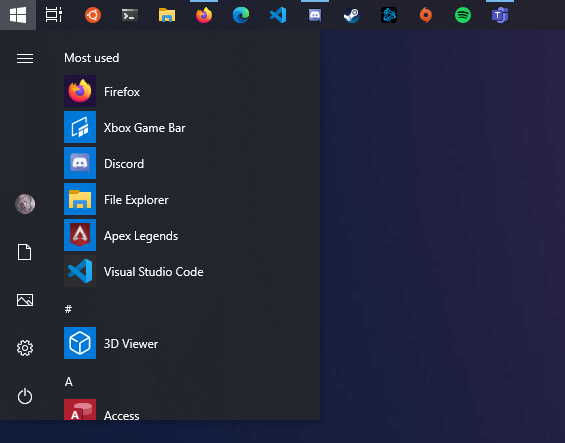The image size is (565, 443).
Task: Open File Explorer from the taskbar
Action: [167, 15]
